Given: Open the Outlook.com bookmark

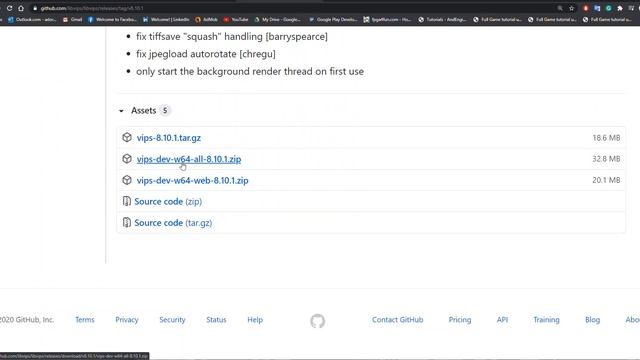Looking at the screenshot, I should point(32,19).
